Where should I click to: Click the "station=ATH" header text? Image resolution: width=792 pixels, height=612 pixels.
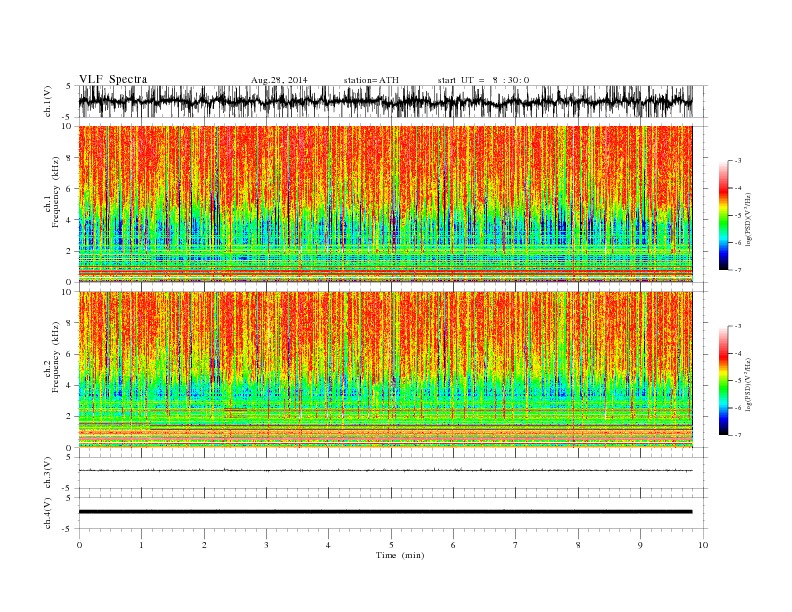371,80
